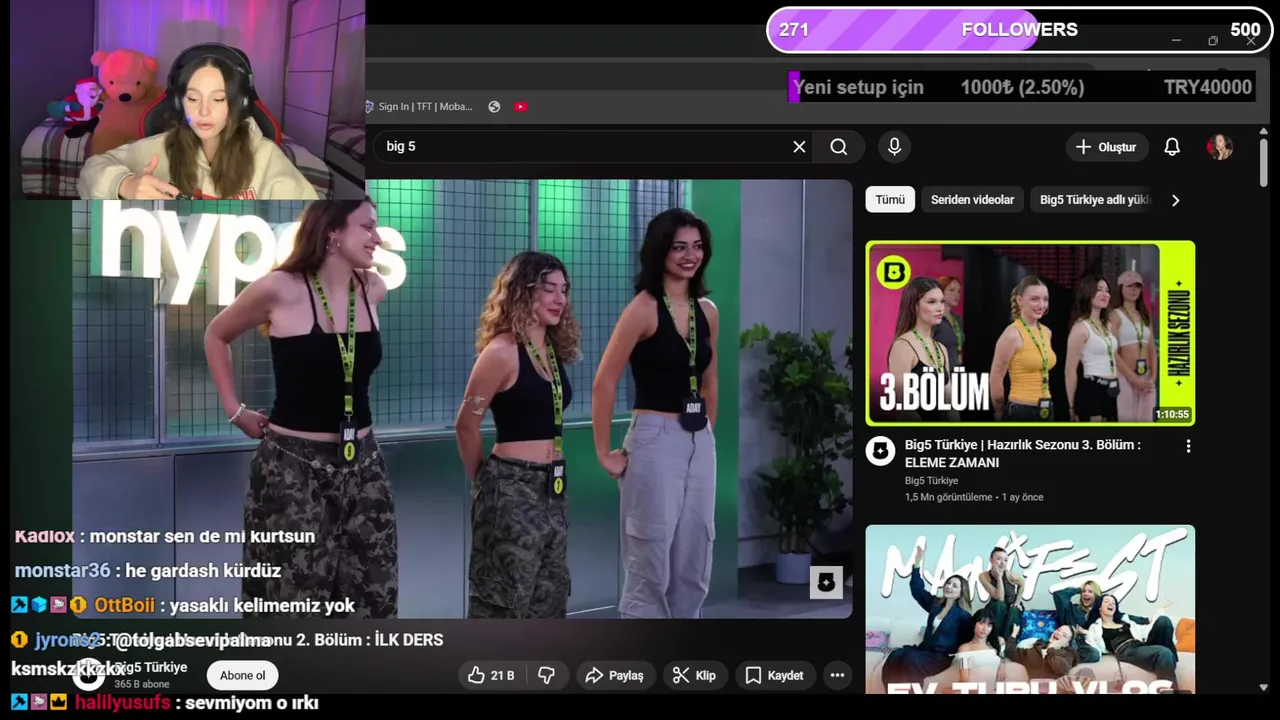The width and height of the screenshot is (1280, 720).
Task: Click chat message 'yasaklı kelimemiz yok'
Action: tap(262, 606)
